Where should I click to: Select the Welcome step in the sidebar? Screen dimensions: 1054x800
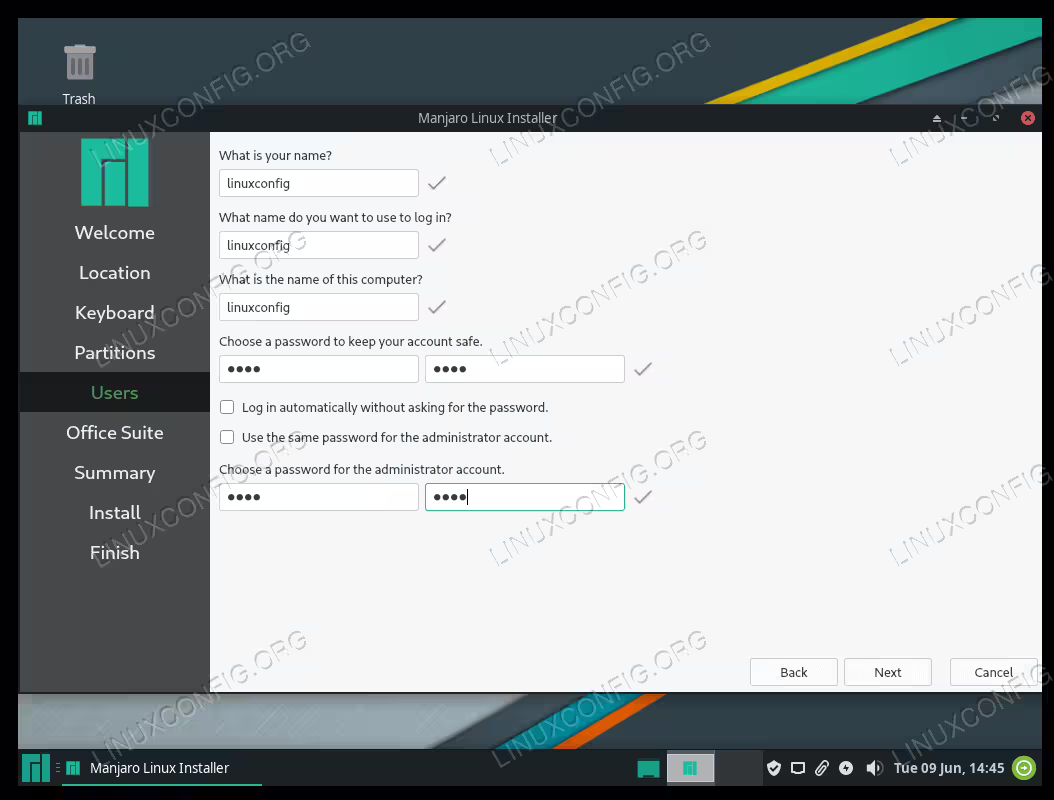[115, 233]
